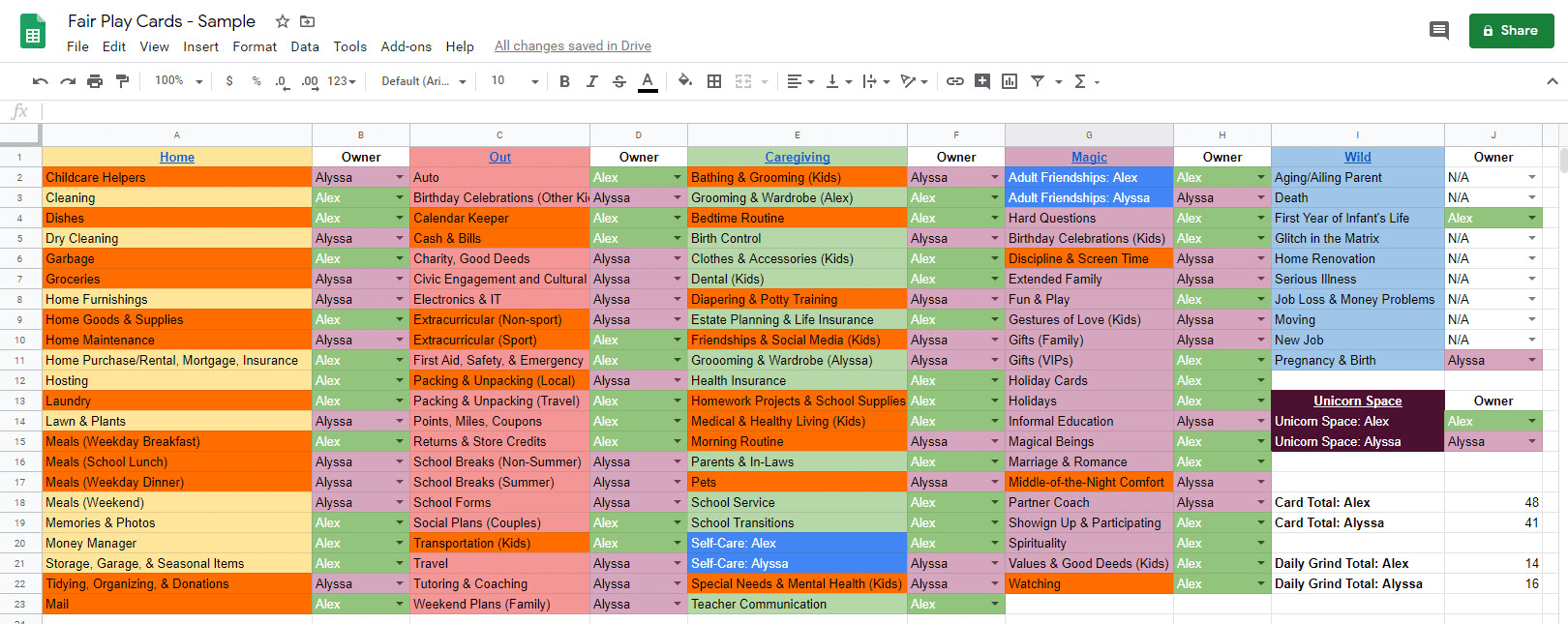Open the Google Sheets home icon
The image size is (1568, 624).
point(33,31)
